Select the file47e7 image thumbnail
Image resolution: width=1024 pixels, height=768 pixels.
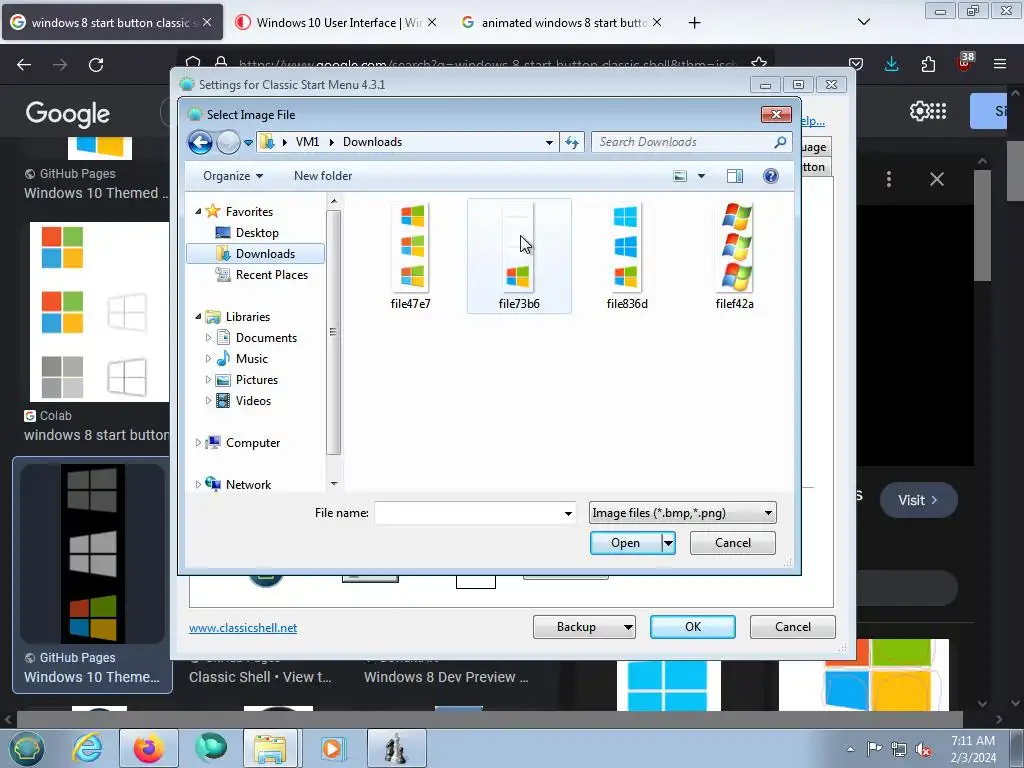tap(411, 247)
